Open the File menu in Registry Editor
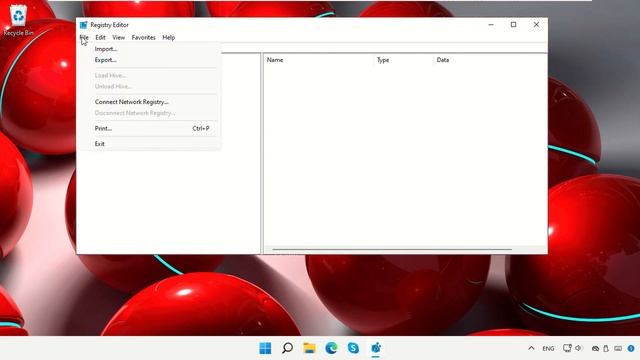The image size is (640, 360). [84, 38]
